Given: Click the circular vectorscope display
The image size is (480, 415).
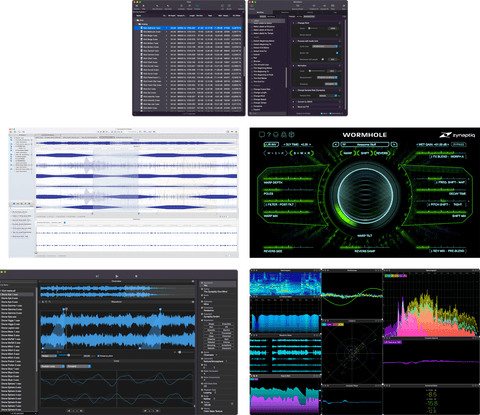Looking at the screenshot, I should click(x=352, y=353).
